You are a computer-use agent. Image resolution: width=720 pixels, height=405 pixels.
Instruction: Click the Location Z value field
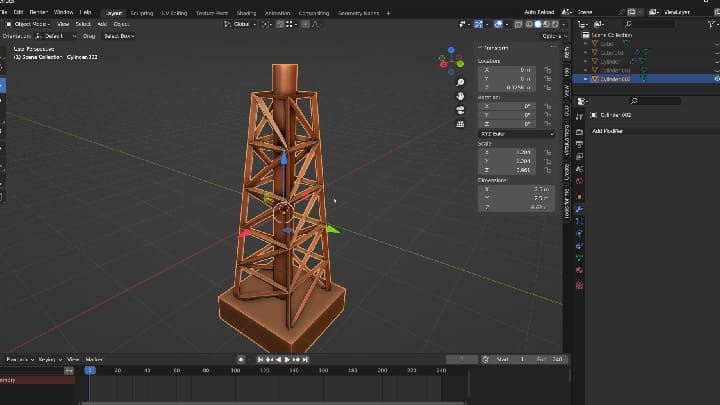click(507, 87)
